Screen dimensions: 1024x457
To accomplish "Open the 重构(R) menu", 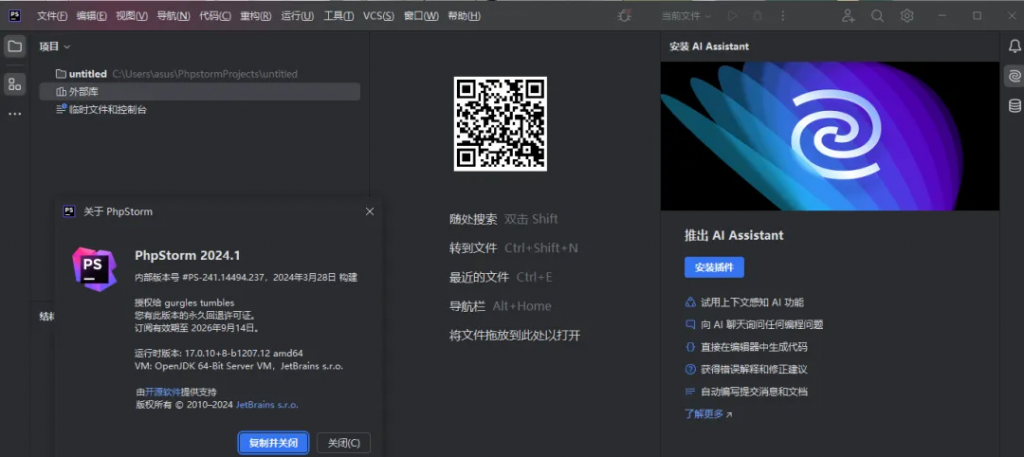I will coord(255,16).
